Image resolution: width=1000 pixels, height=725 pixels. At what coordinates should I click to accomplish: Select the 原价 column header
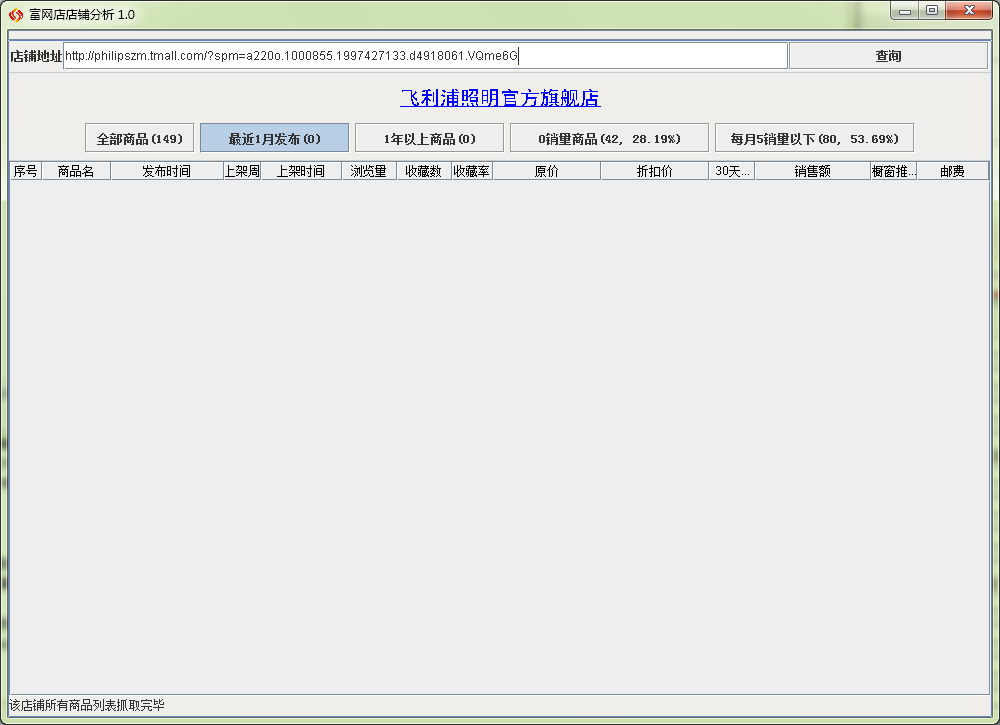546,171
